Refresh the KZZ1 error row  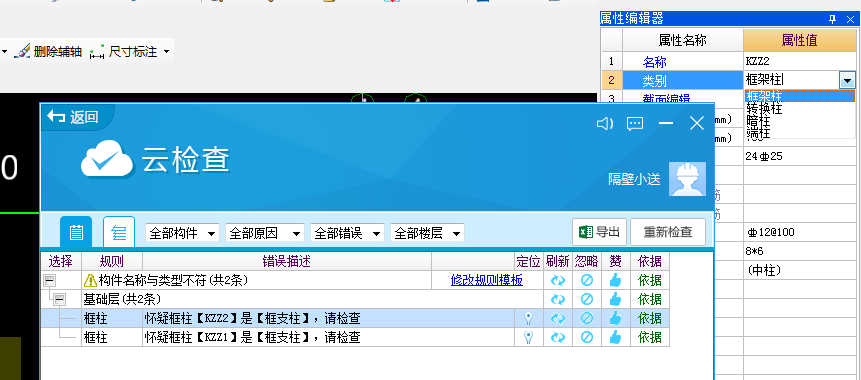558,337
